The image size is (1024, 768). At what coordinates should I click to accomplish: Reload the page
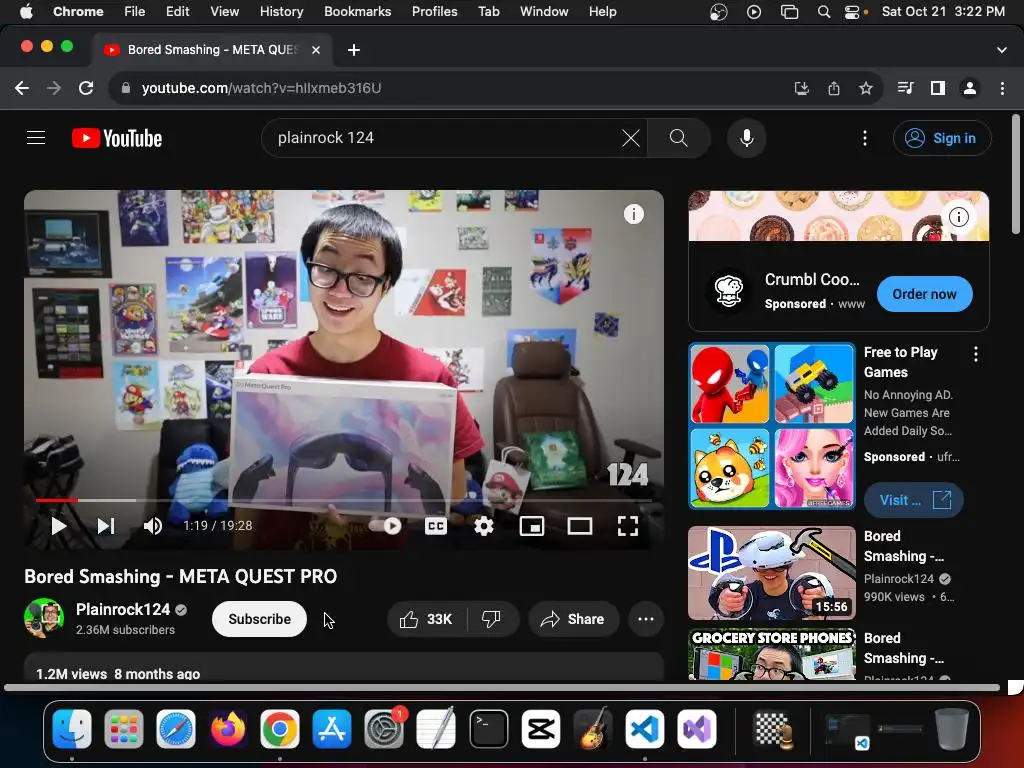[x=86, y=88]
